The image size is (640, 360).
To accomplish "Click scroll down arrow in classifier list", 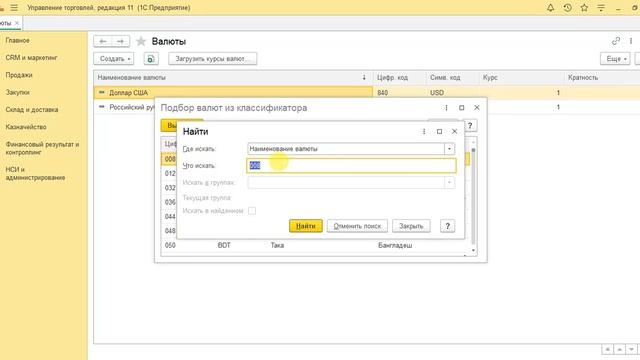I will [473, 250].
